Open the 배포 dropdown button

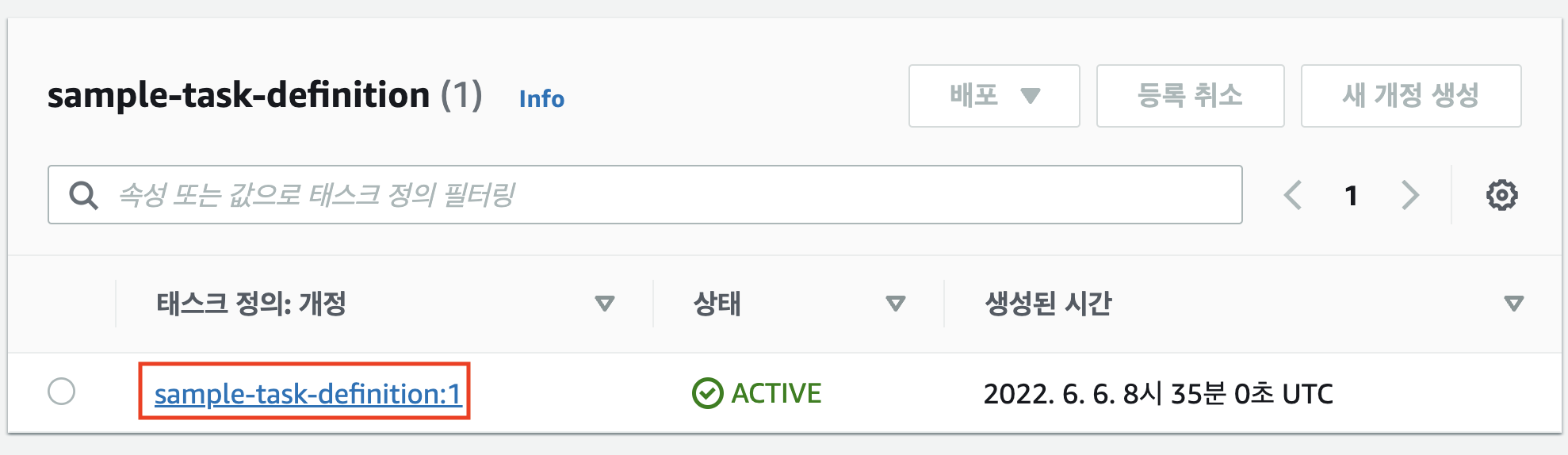coord(994,96)
